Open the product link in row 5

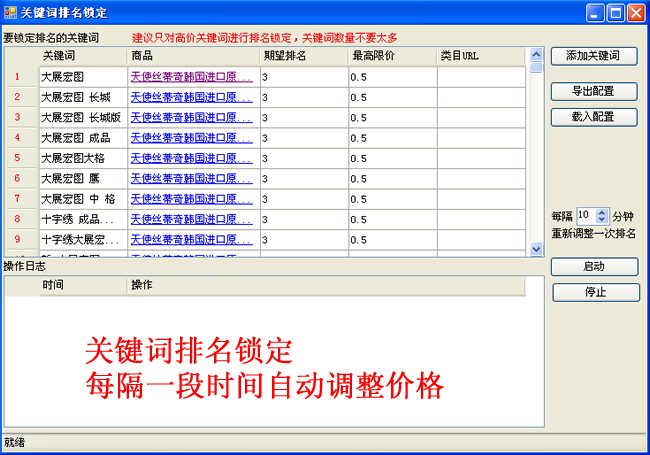[191, 158]
